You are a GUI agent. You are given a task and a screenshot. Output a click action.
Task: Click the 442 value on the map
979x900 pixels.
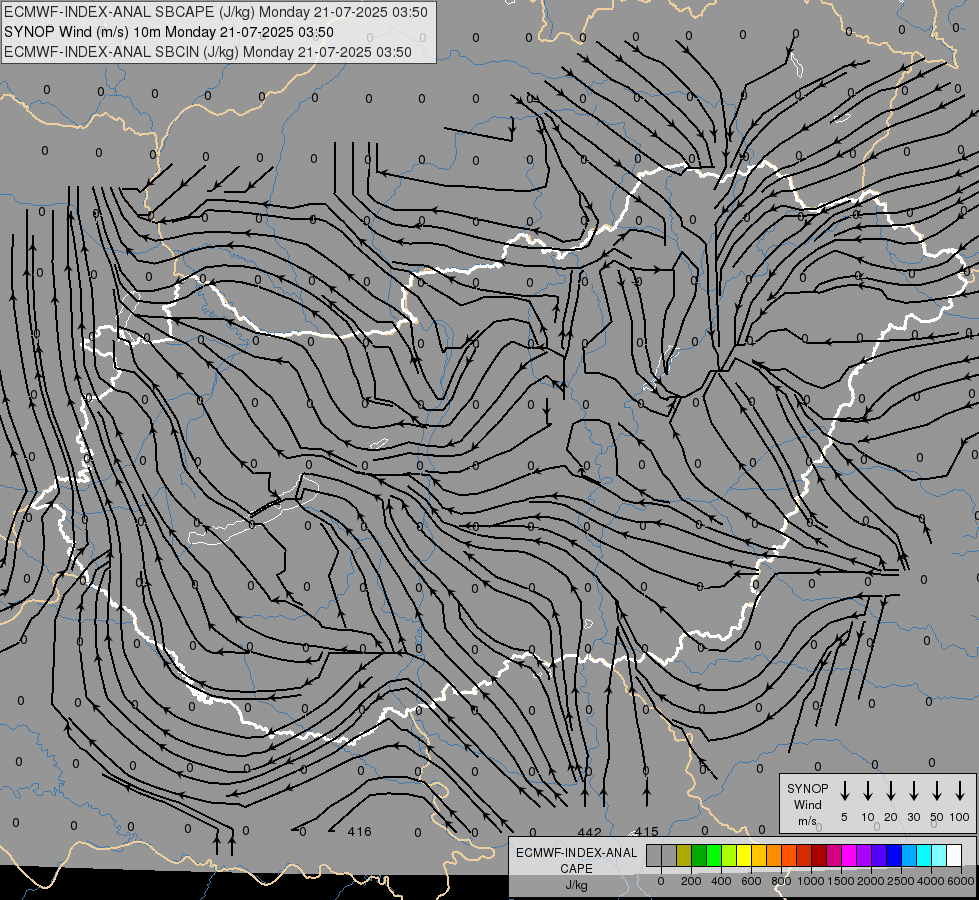coord(589,832)
